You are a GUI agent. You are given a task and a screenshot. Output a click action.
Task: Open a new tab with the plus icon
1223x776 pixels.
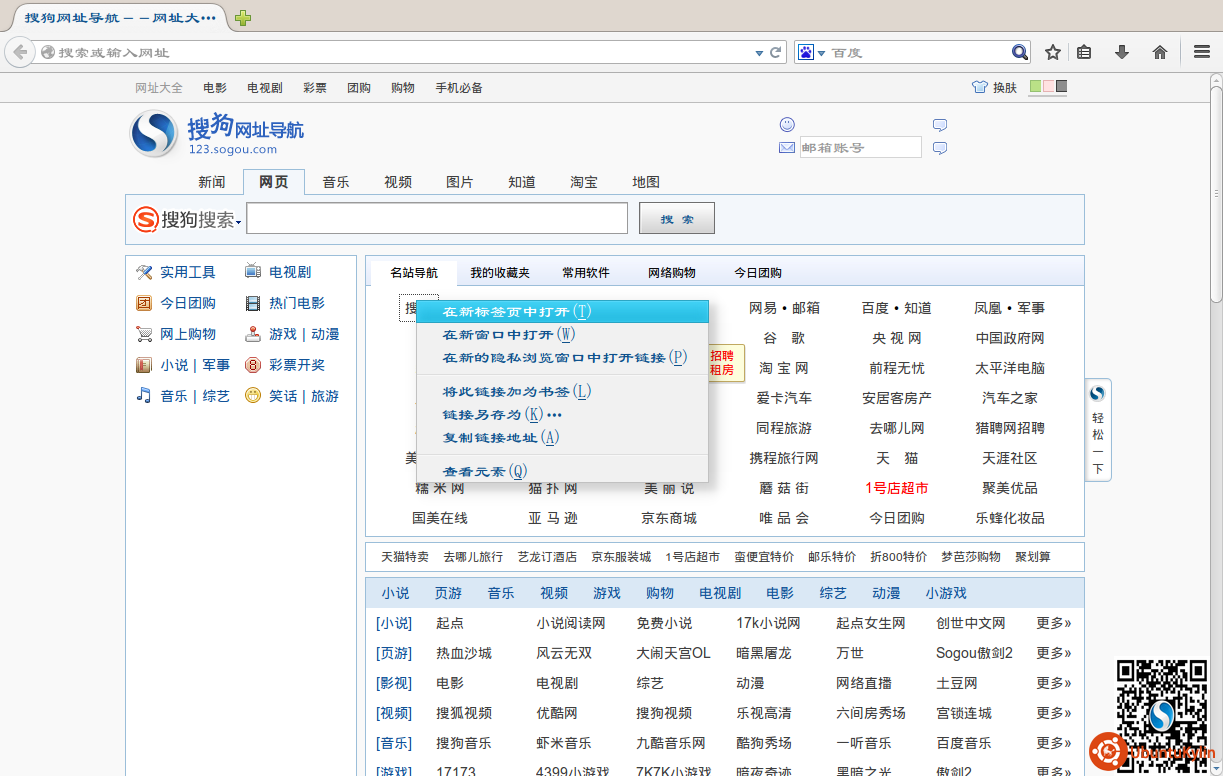tap(243, 18)
